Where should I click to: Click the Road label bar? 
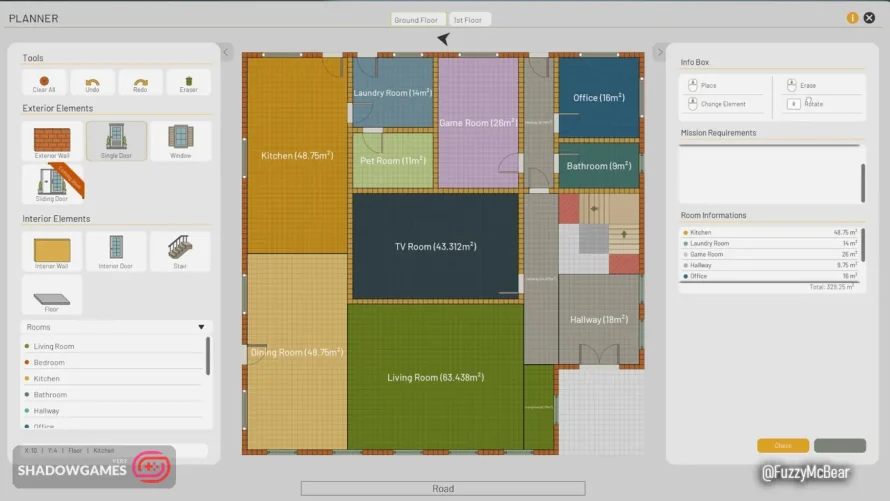coord(443,488)
